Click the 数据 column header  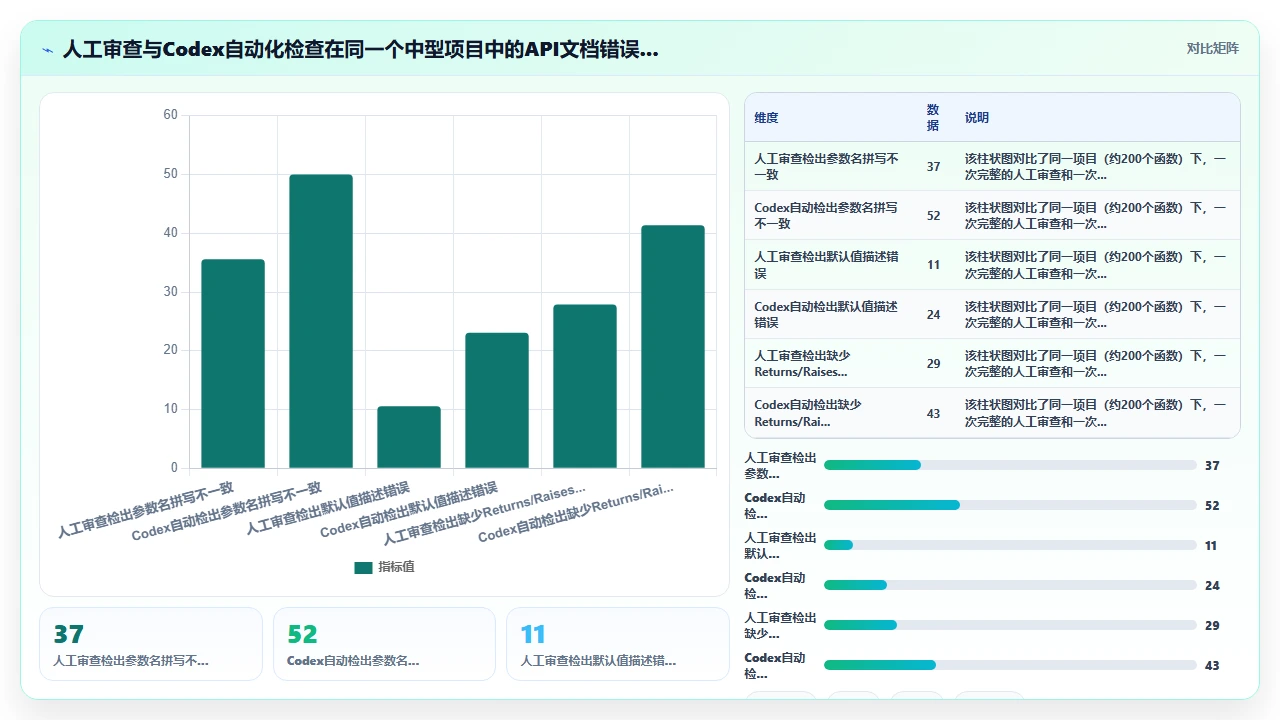(x=933, y=117)
